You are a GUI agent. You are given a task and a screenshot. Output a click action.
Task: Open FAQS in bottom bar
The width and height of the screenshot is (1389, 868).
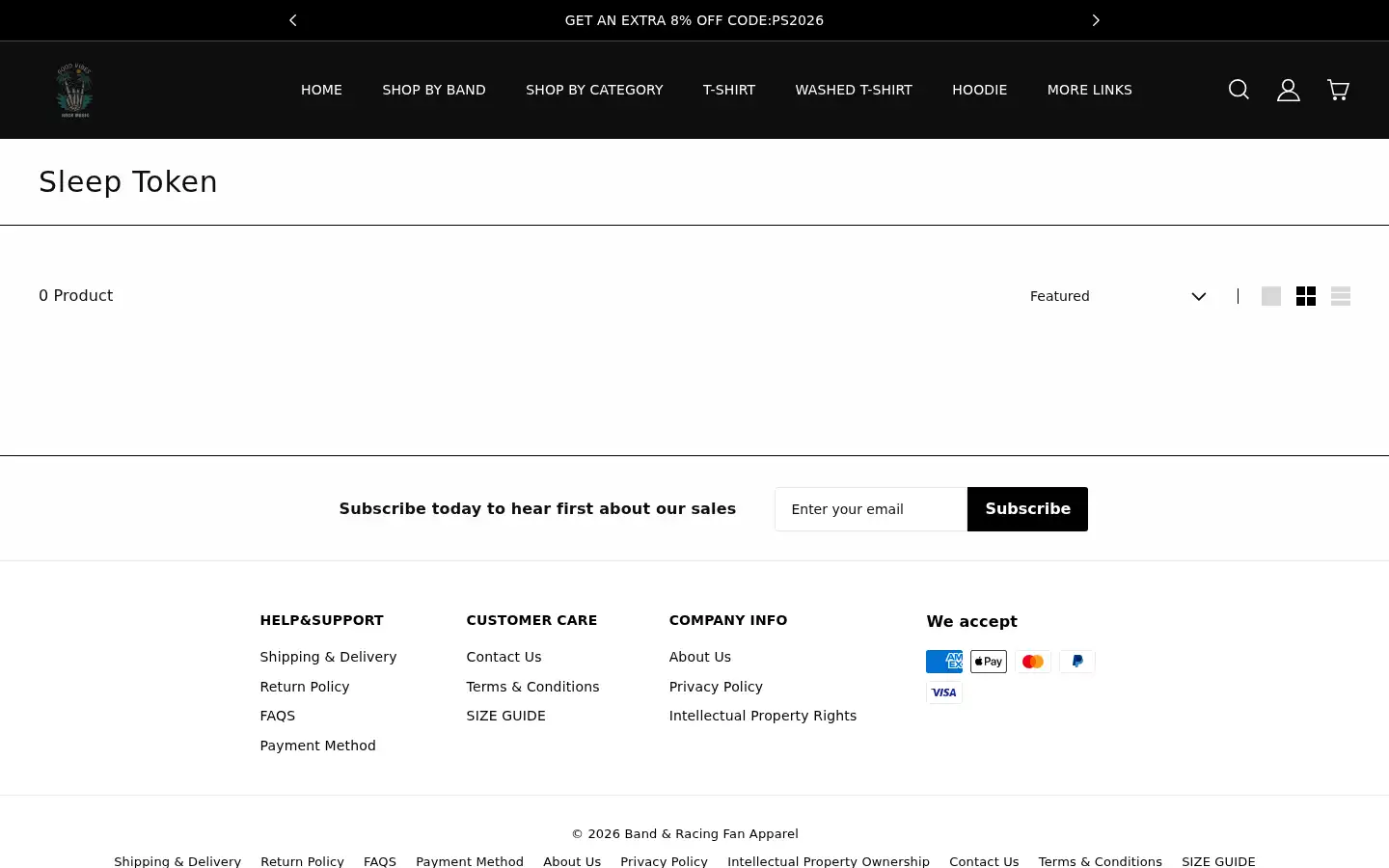coord(380,861)
